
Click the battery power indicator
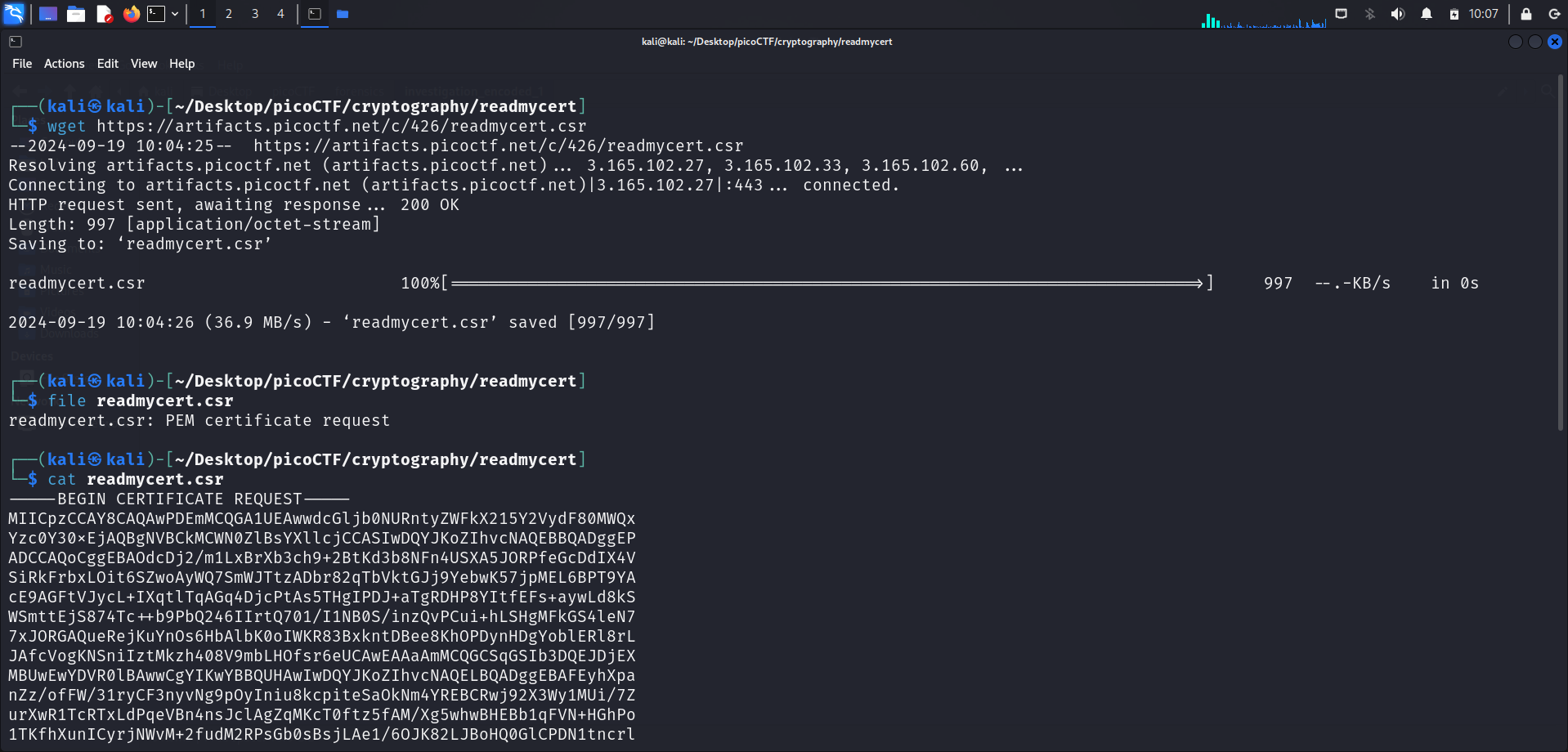(x=1454, y=14)
